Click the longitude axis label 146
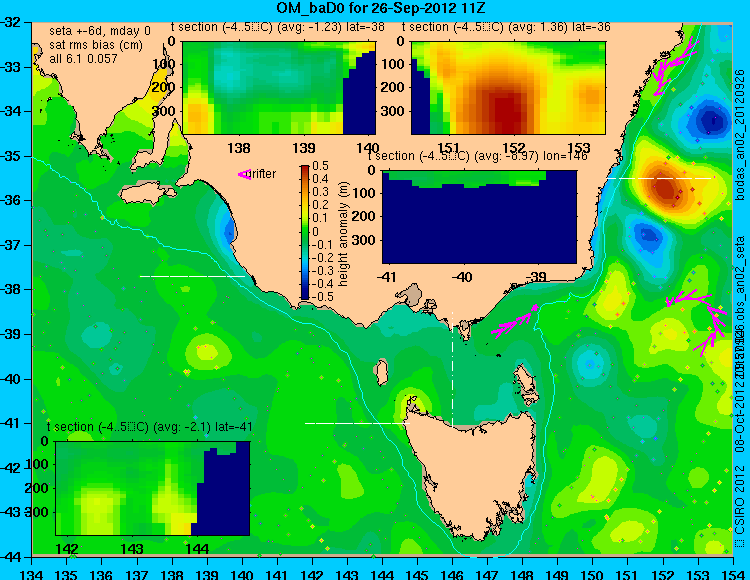The height and width of the screenshot is (580, 750). [452, 574]
